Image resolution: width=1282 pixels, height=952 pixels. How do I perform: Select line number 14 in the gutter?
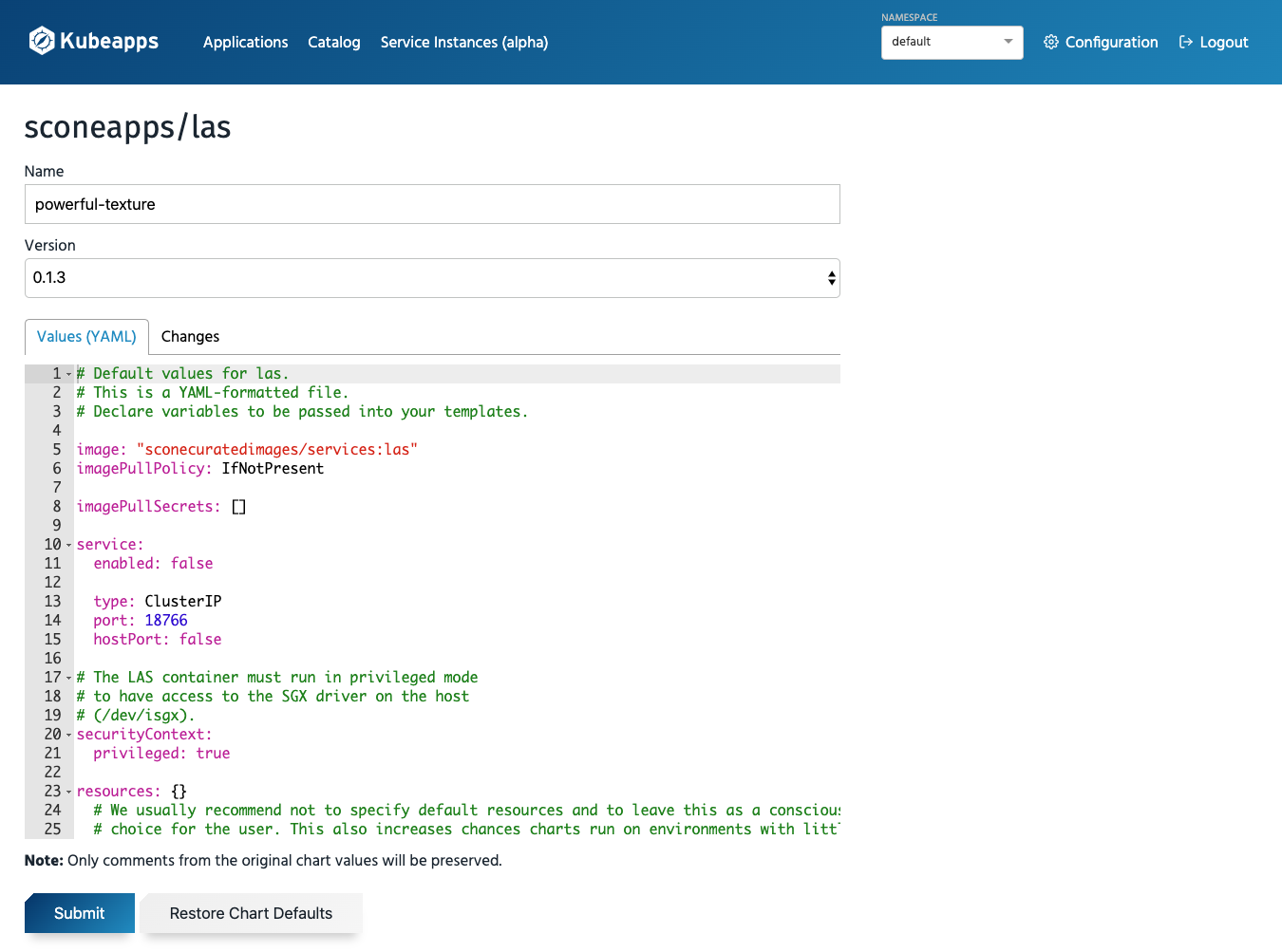pos(52,620)
